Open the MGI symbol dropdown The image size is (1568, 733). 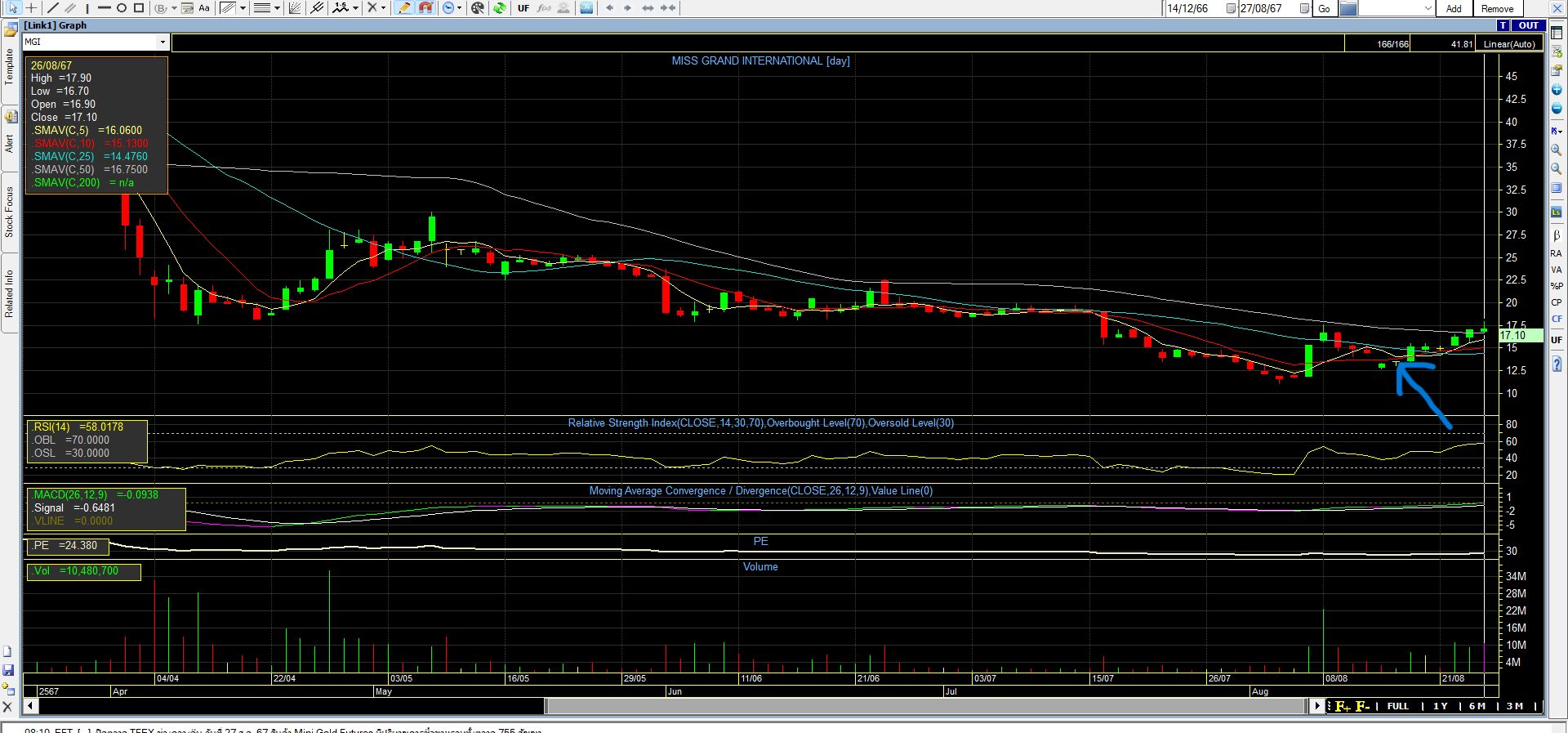(x=163, y=42)
